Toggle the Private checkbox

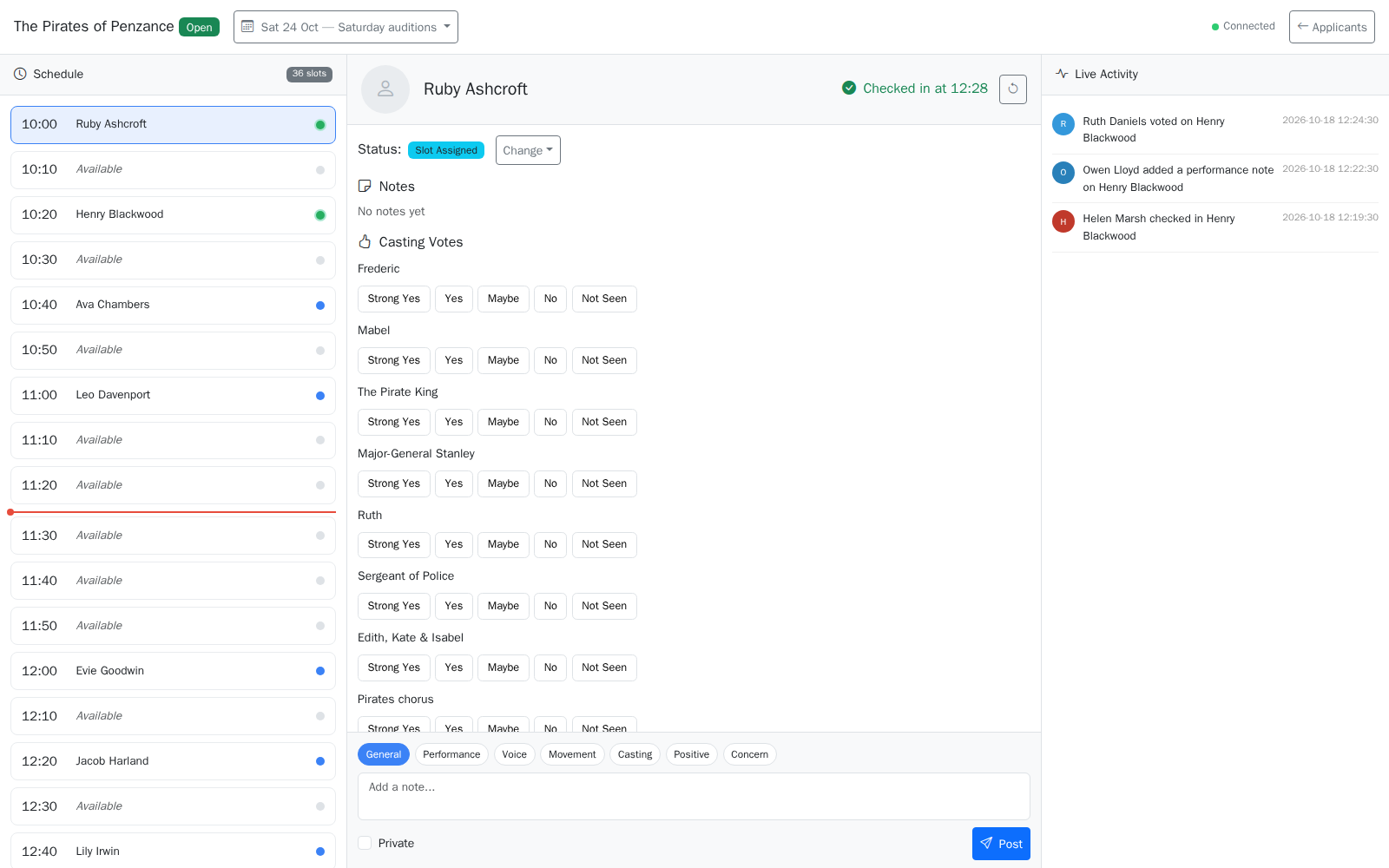pos(365,843)
